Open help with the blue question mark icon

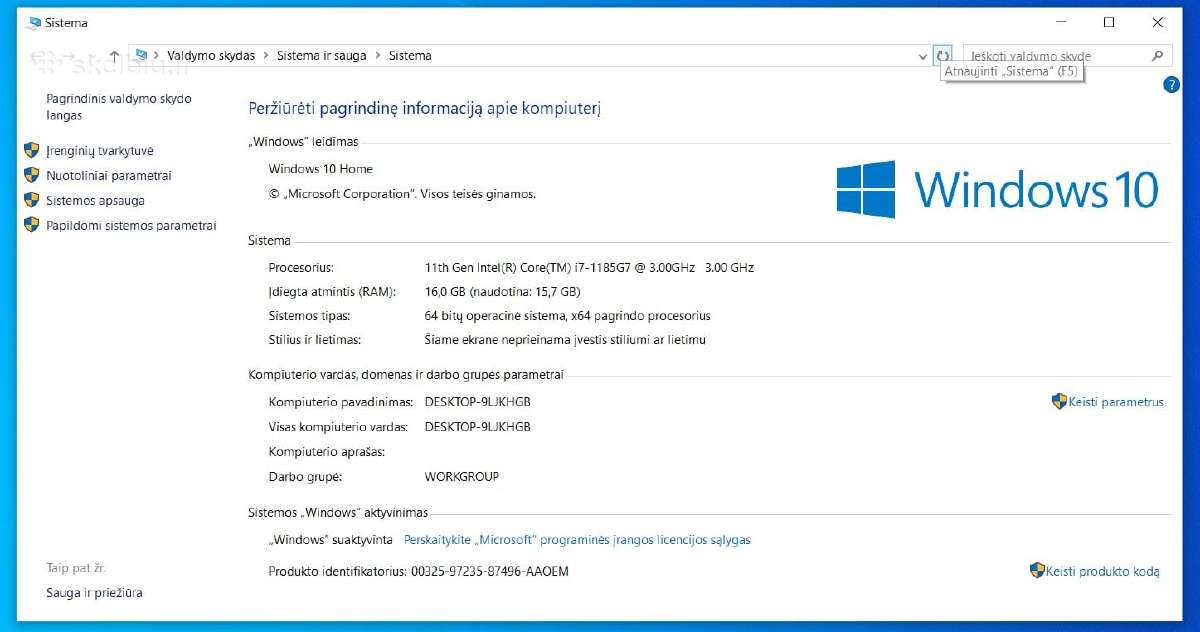(x=1171, y=85)
